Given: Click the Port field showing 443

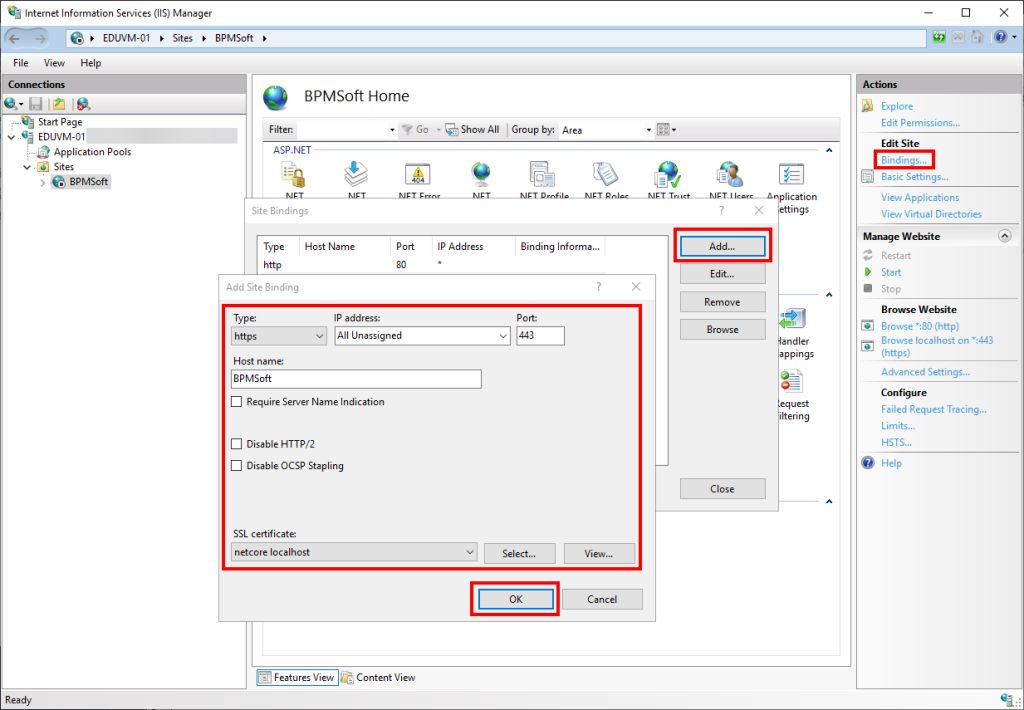Looking at the screenshot, I should (540, 336).
